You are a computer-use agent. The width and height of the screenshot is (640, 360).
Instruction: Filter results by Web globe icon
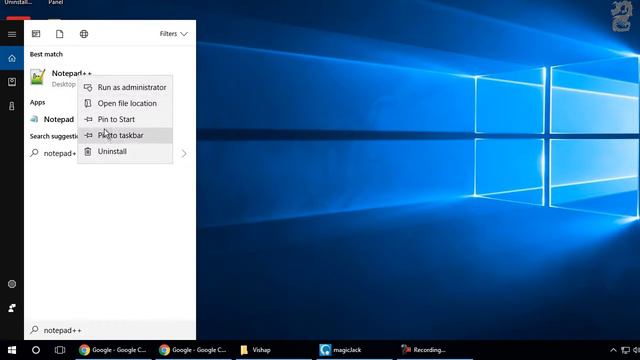[84, 34]
